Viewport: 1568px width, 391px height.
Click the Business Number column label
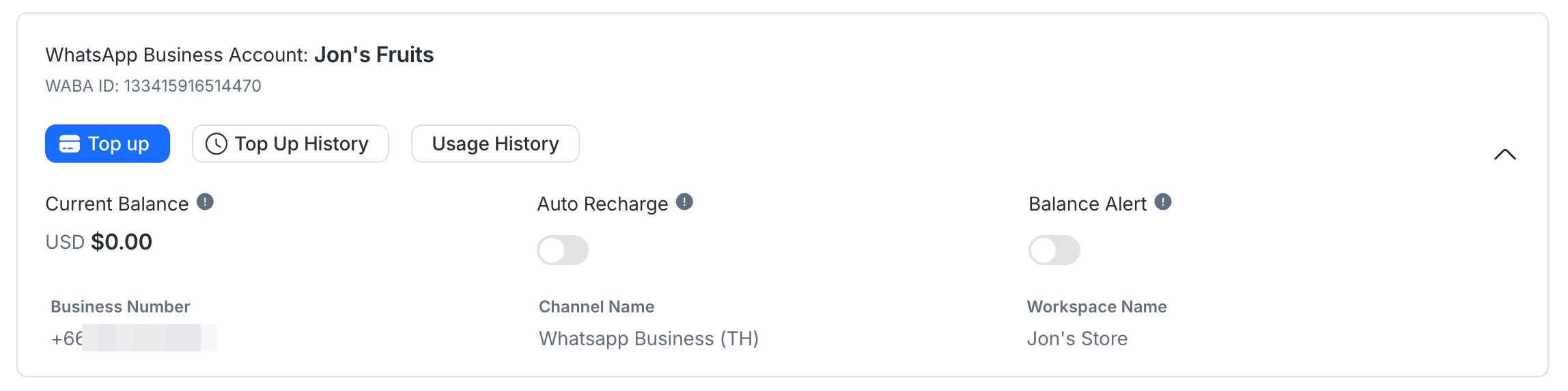click(120, 307)
